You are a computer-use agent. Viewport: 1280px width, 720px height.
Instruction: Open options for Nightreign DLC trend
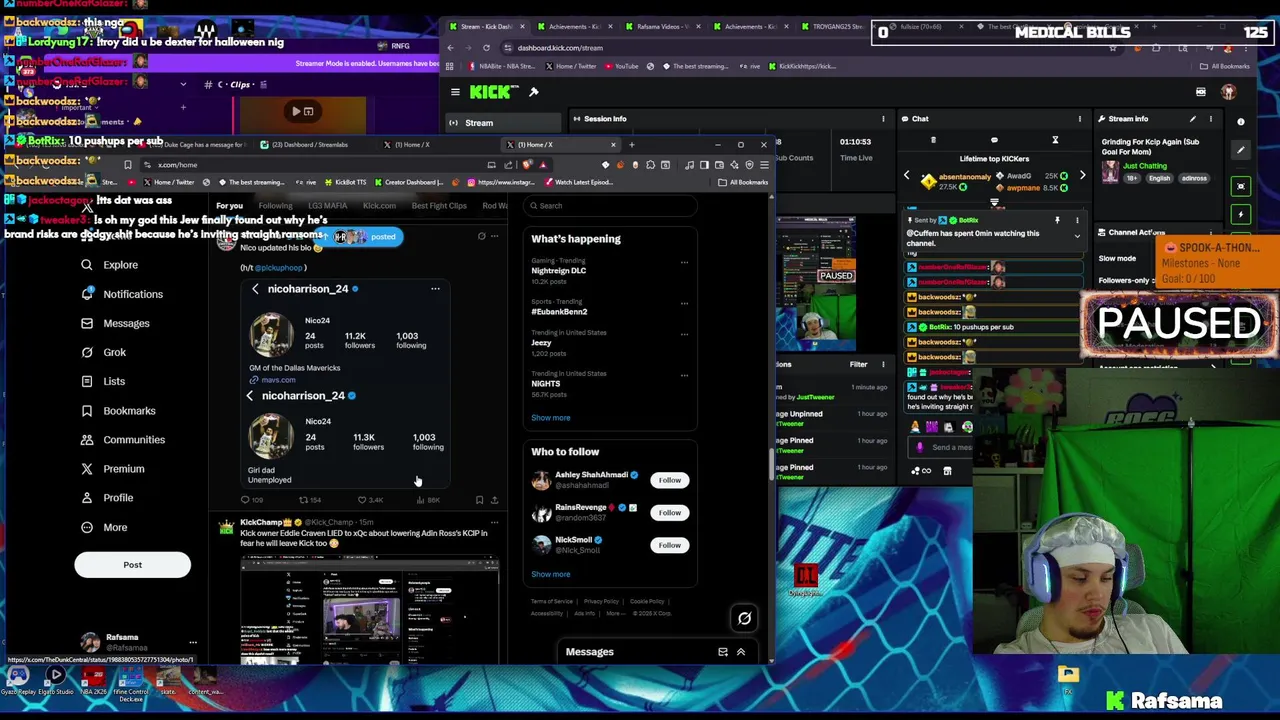[x=684, y=263]
